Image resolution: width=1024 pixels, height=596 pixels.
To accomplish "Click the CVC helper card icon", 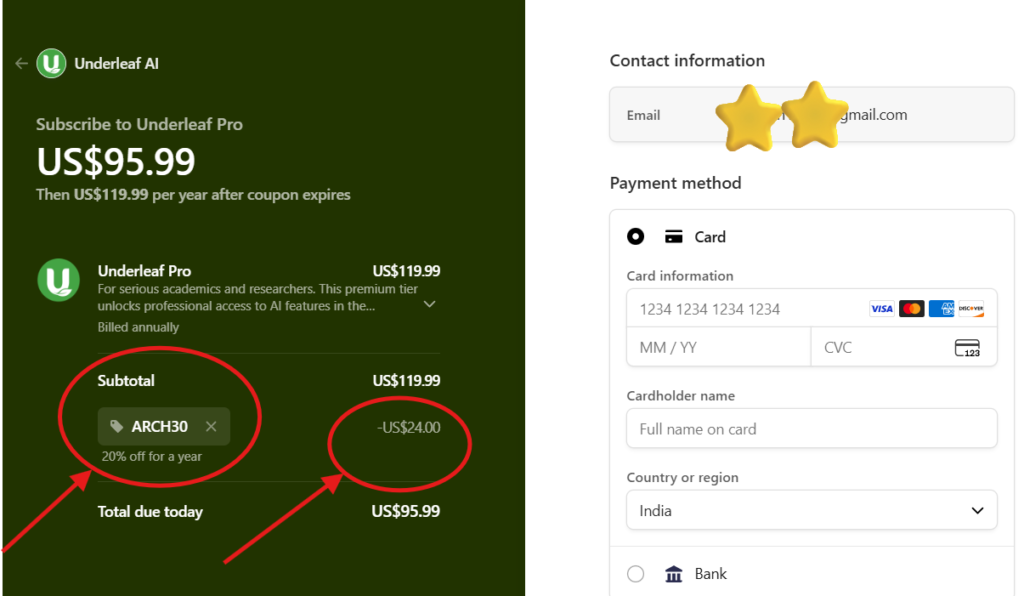I will coord(967,348).
